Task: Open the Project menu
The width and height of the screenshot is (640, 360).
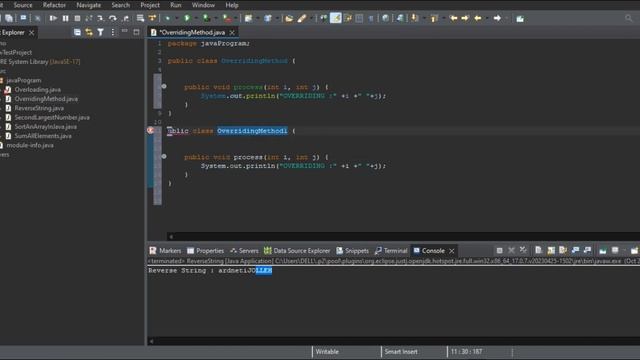Action: [150, 5]
